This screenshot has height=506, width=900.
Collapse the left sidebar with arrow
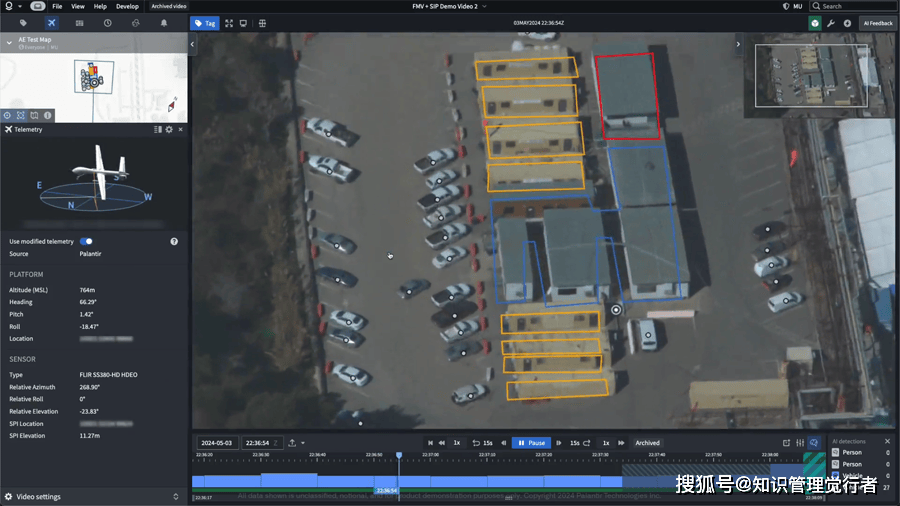pos(192,44)
